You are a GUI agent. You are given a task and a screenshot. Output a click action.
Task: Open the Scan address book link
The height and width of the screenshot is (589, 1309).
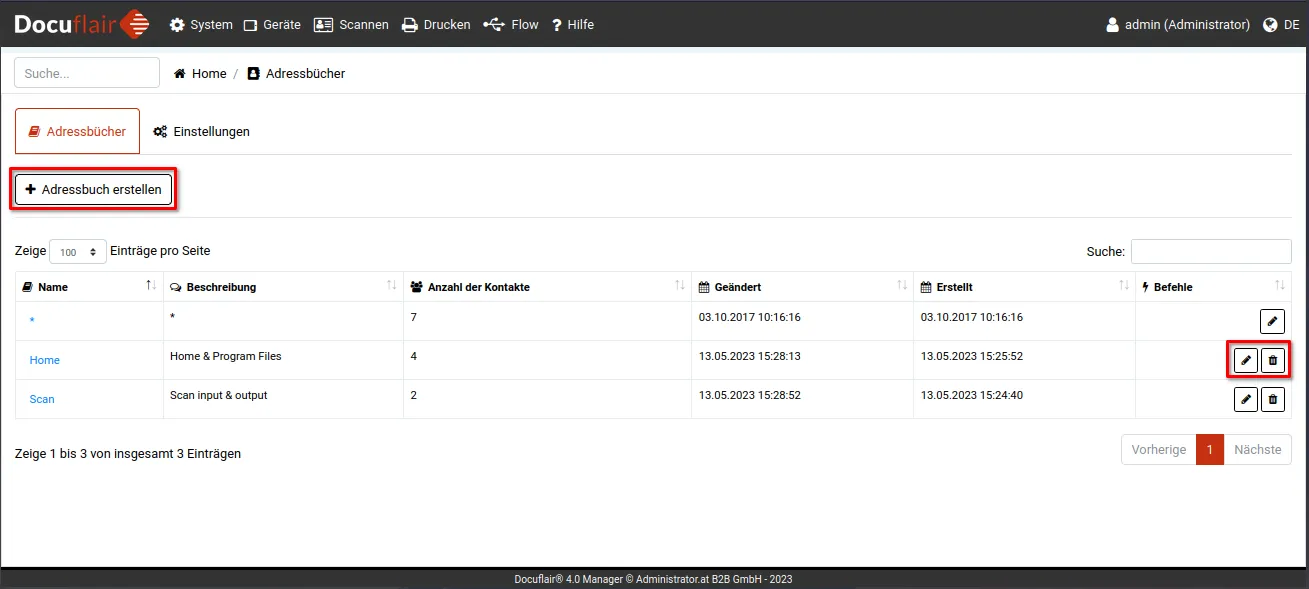point(42,399)
